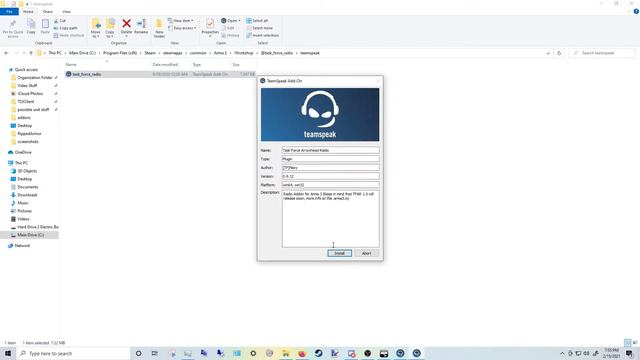
Task: Open iCloud Photos in the navigation pane
Action: [x=30, y=93]
